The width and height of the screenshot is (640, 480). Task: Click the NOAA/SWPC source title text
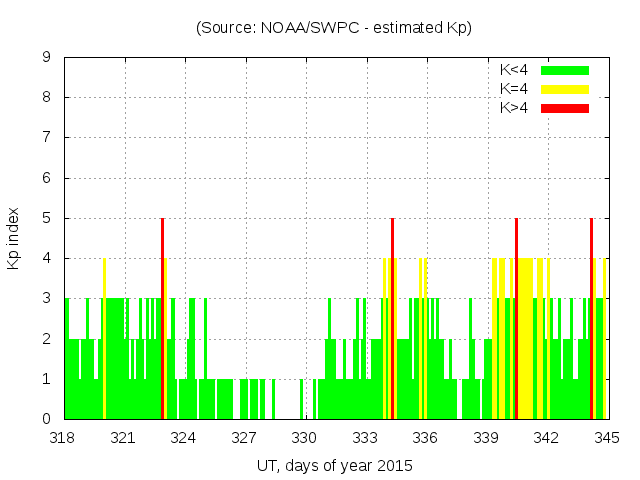coord(333,28)
